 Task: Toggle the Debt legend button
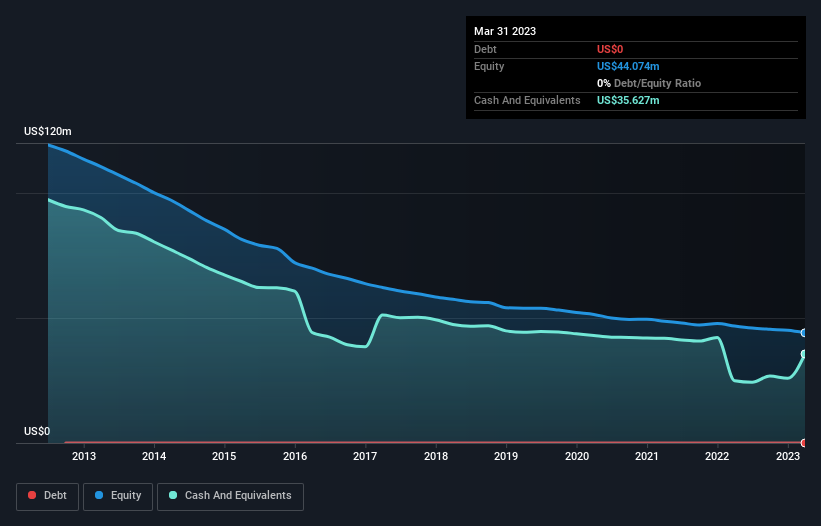(47, 496)
